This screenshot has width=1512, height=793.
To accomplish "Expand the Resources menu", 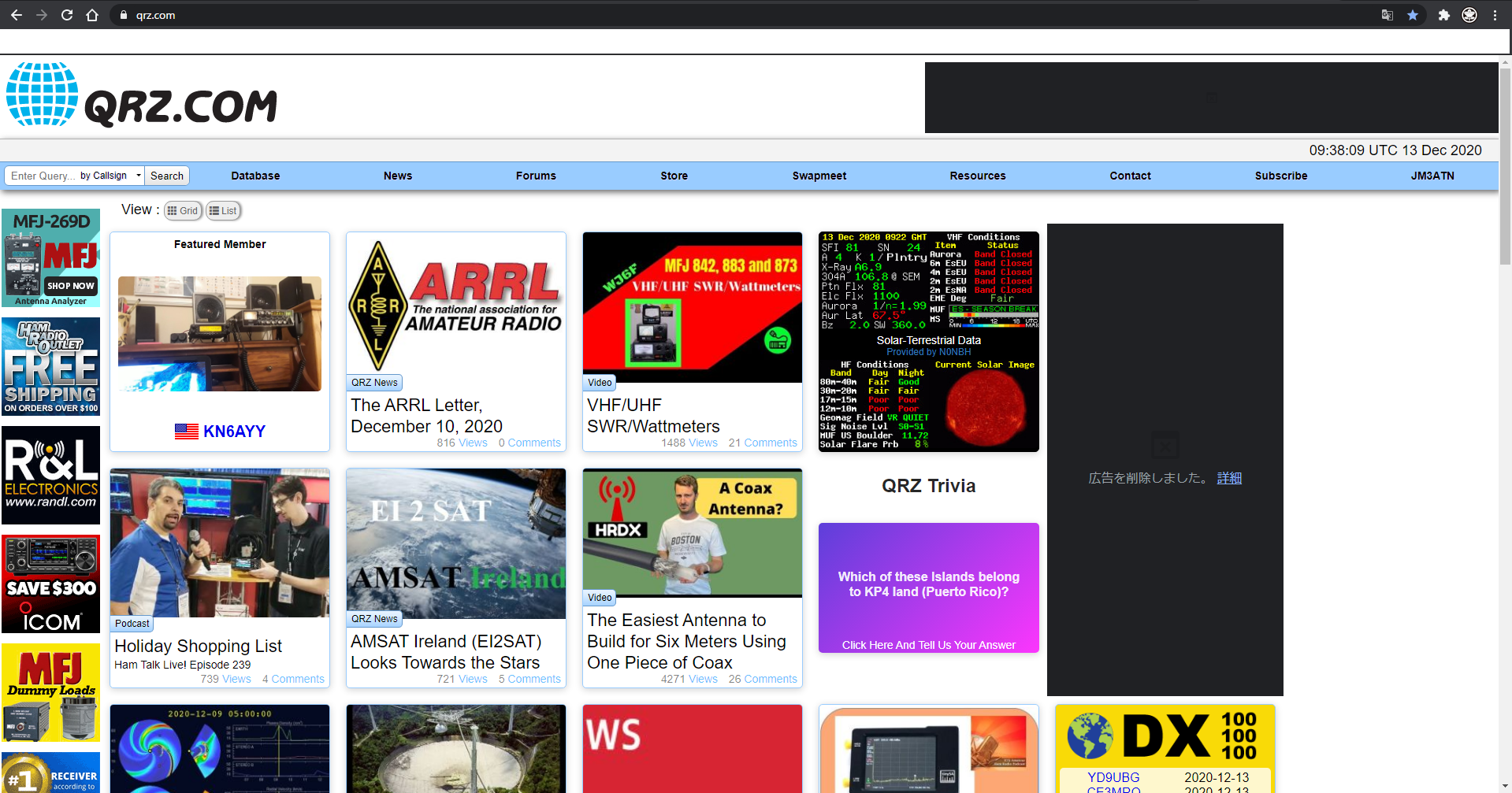I will point(977,176).
